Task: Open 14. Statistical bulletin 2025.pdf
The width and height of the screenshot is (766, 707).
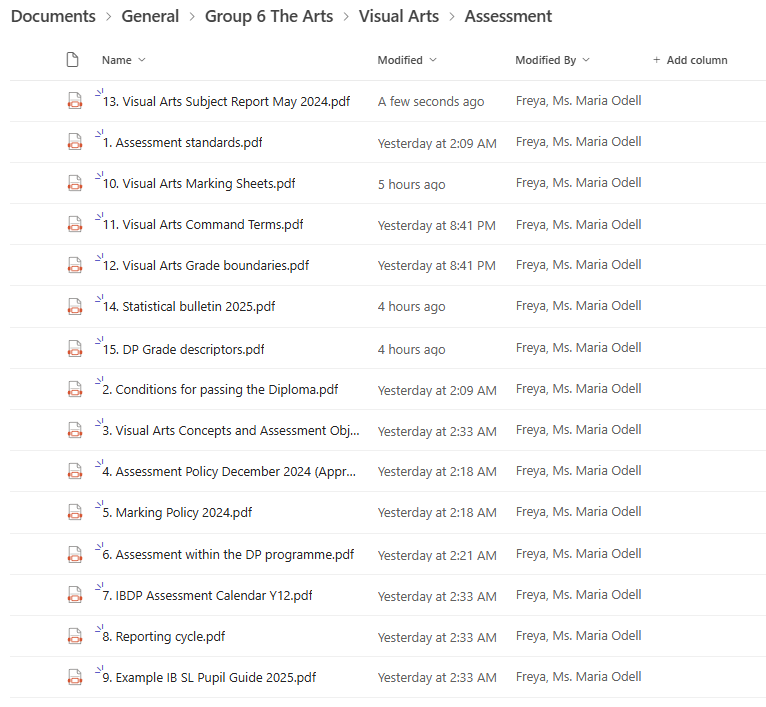Action: [189, 307]
